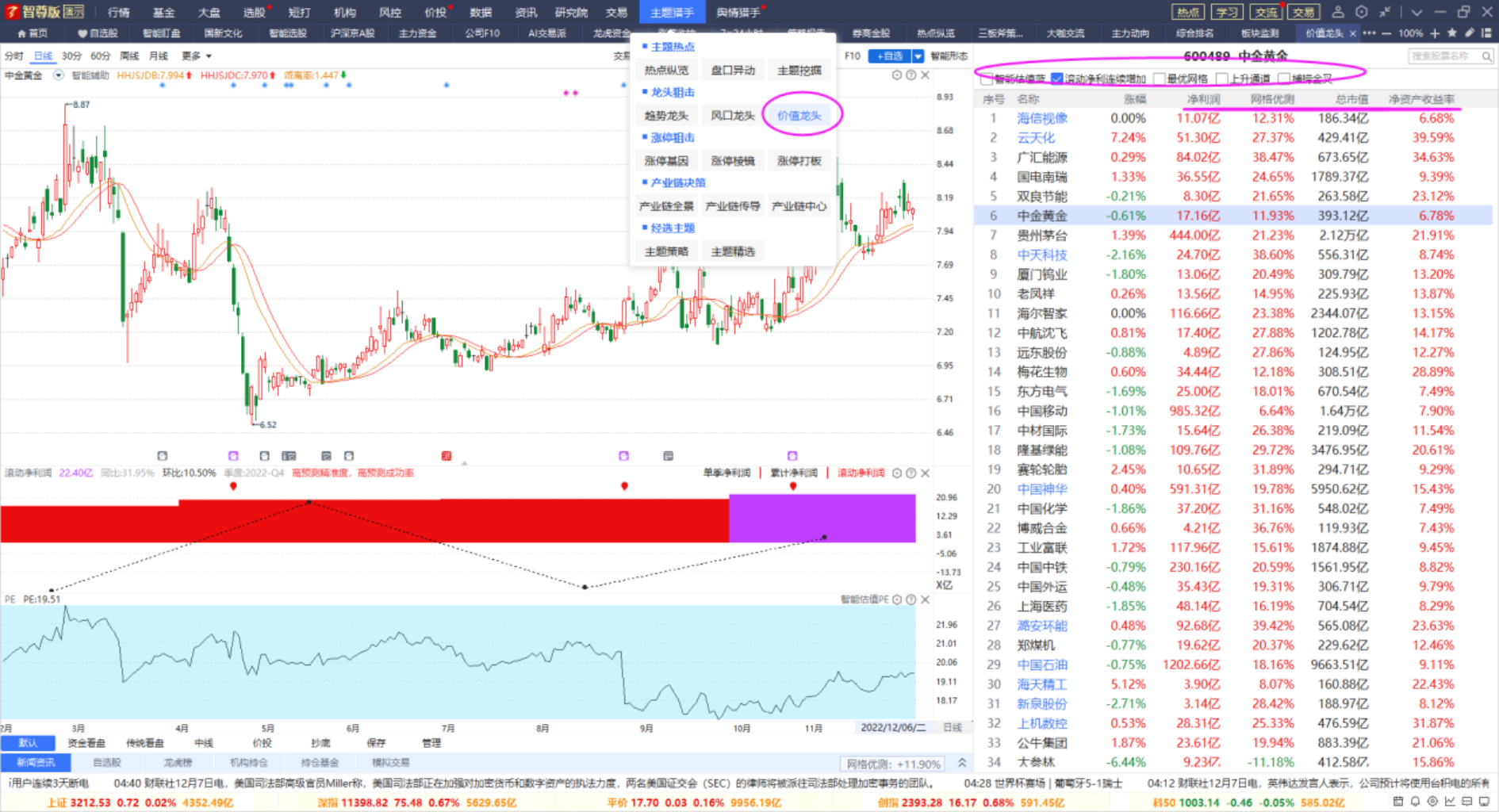
Task: Toggle the 最优网格 checkbox
Action: (1160, 79)
